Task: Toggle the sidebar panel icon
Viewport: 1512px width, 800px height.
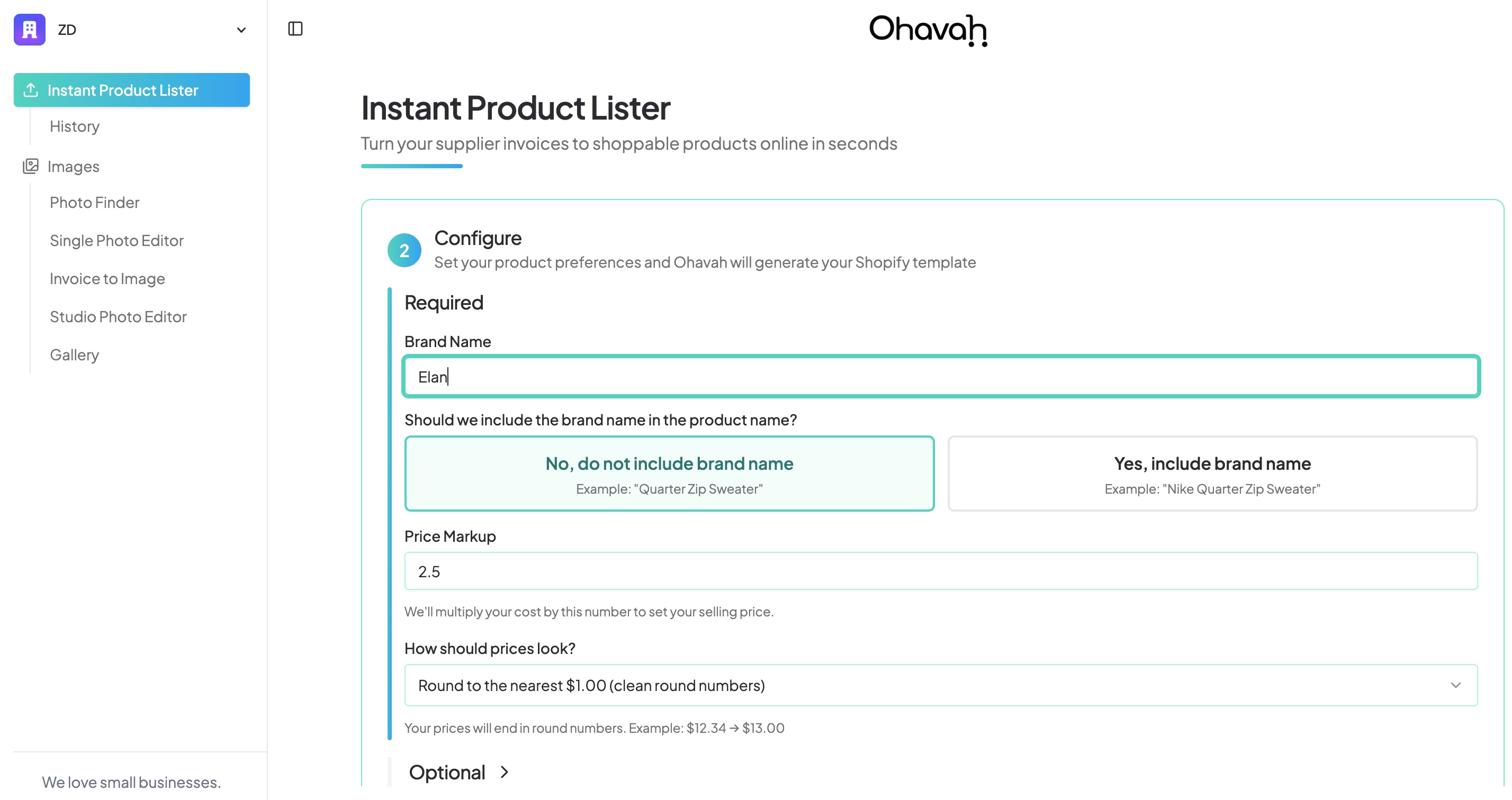Action: [x=295, y=29]
